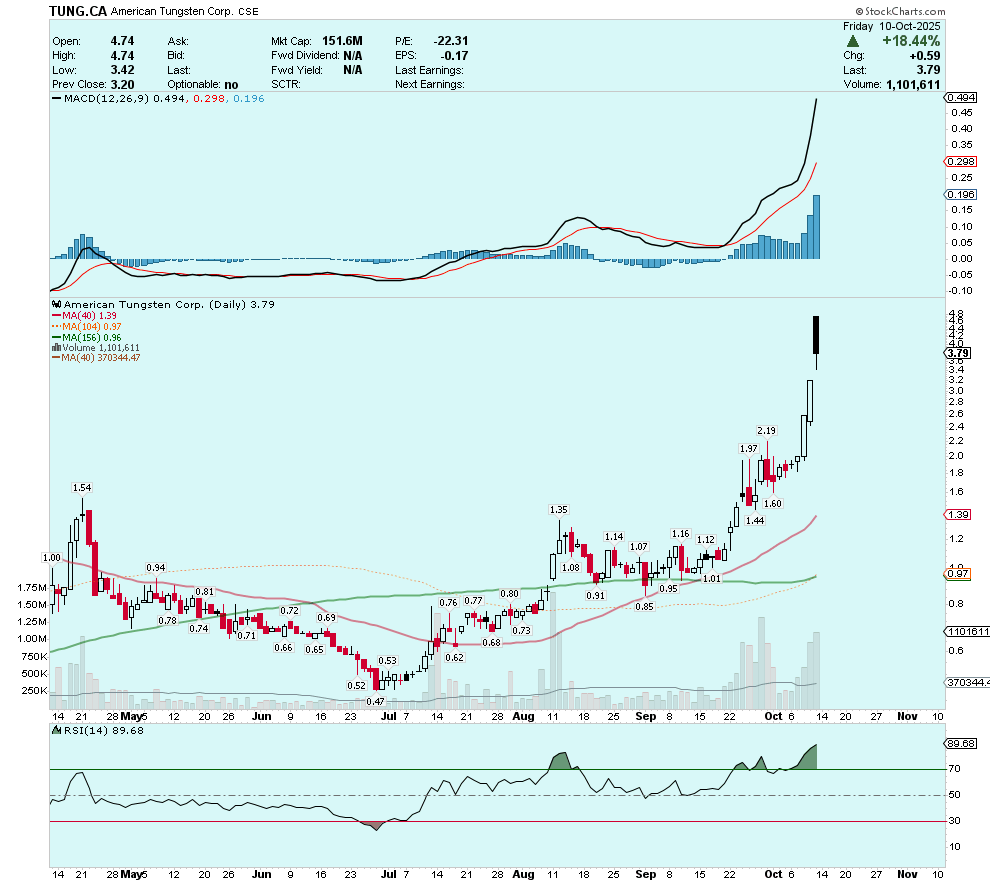Viewport: 990px width, 883px height.
Task: Click the 1.44 price label
Action: (x=755, y=521)
